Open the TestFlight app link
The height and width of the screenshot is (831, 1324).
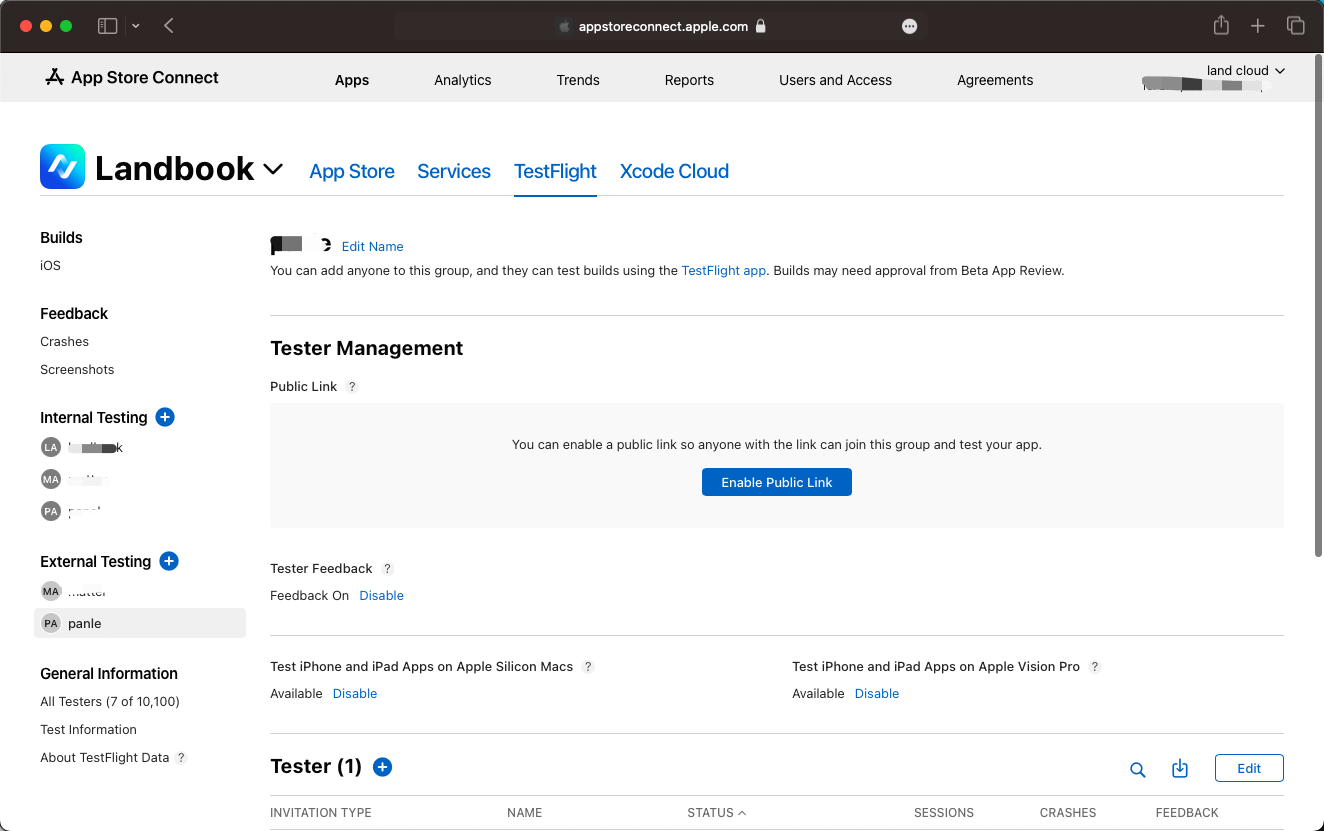[724, 271]
